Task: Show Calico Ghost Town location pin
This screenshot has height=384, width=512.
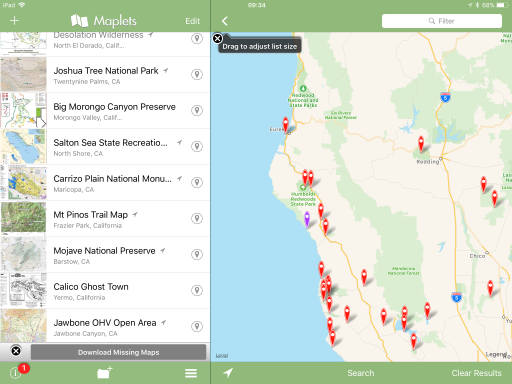Action: [x=197, y=290]
